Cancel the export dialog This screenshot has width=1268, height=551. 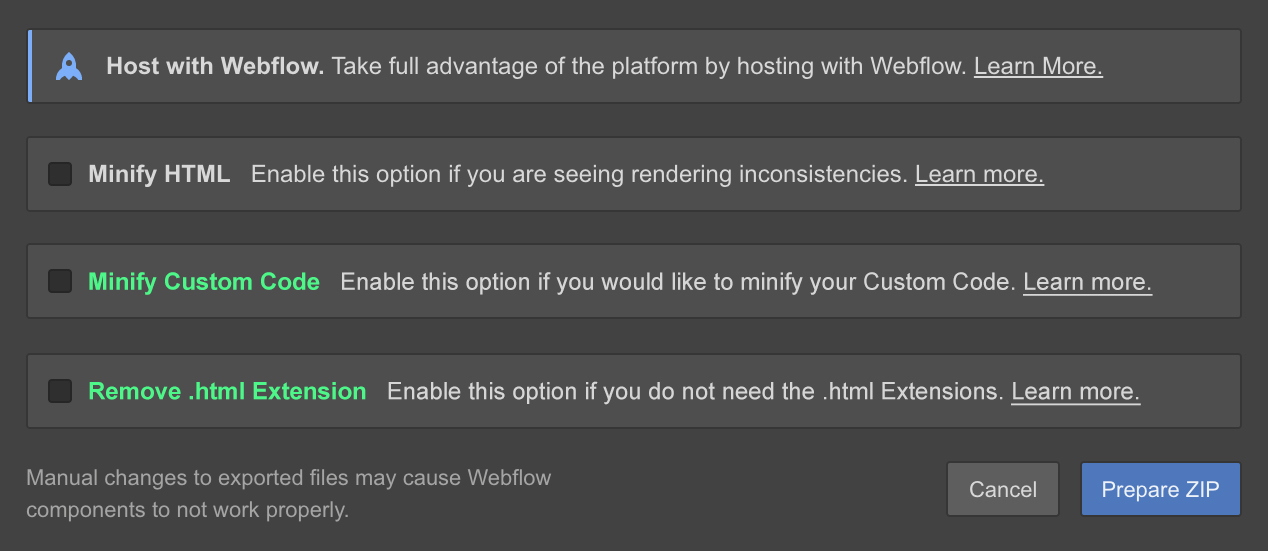[1003, 489]
